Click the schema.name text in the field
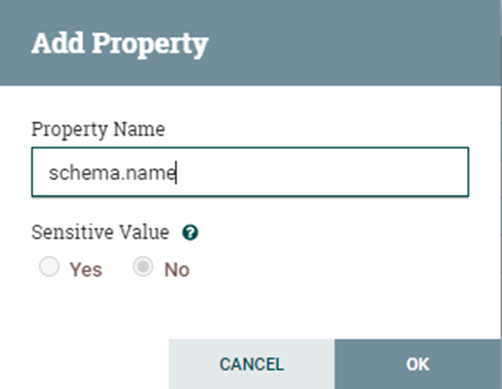The width and height of the screenshot is (502, 389). pos(112,173)
